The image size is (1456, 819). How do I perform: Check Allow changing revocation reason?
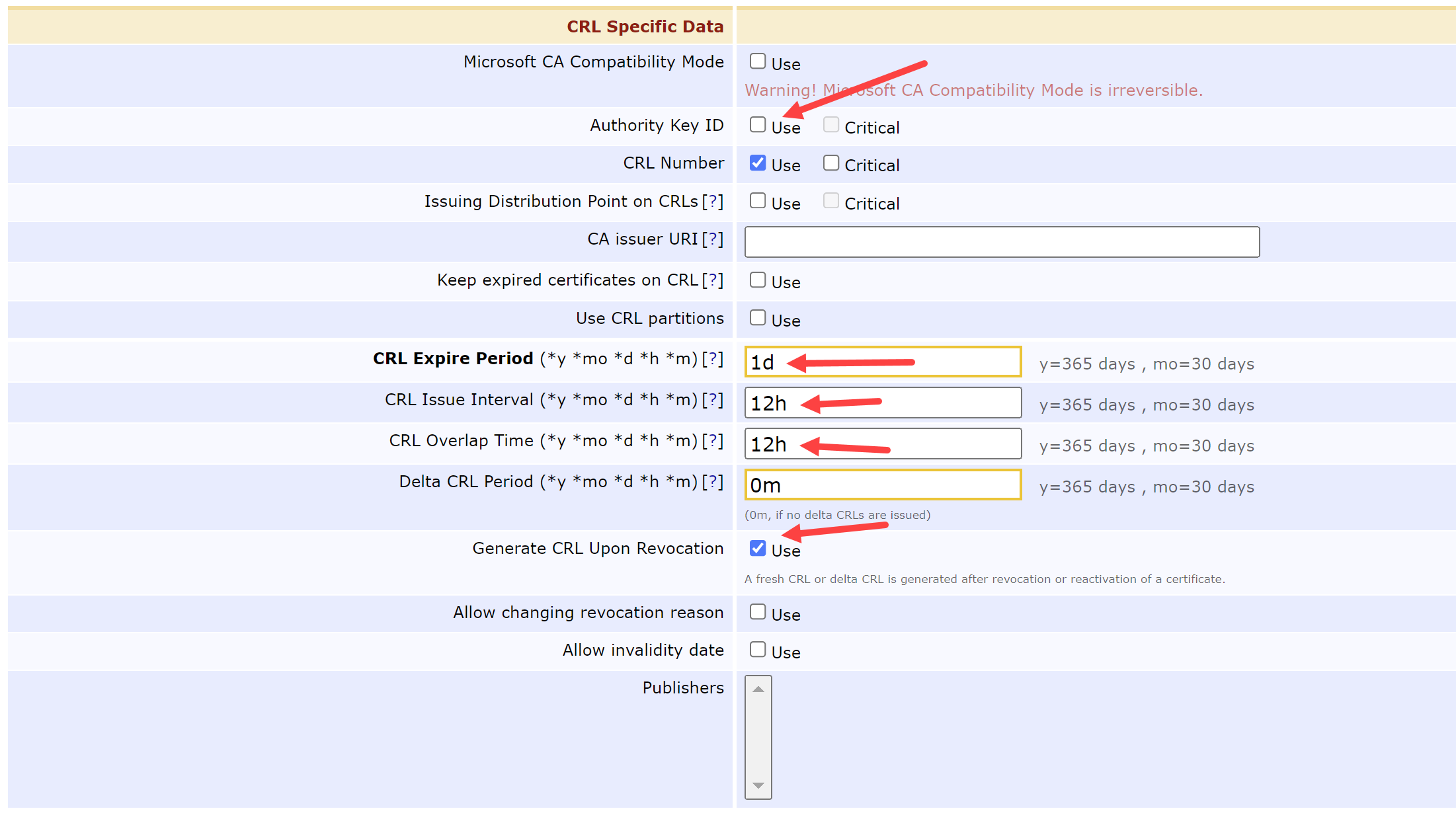tap(758, 612)
